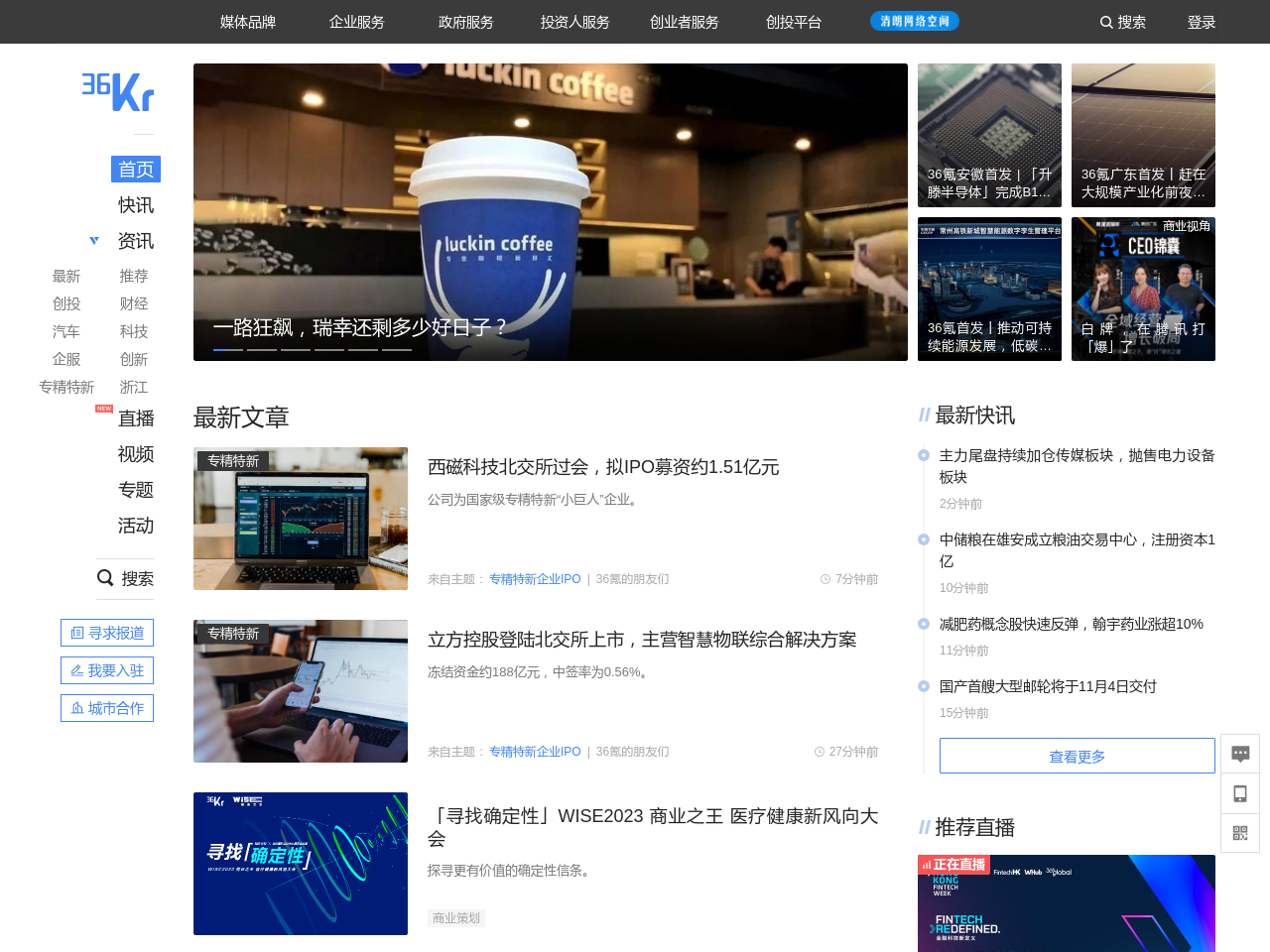Image resolution: width=1270 pixels, height=952 pixels.
Task: Click the search magnifier icon in top bar
Action: (x=1106, y=22)
